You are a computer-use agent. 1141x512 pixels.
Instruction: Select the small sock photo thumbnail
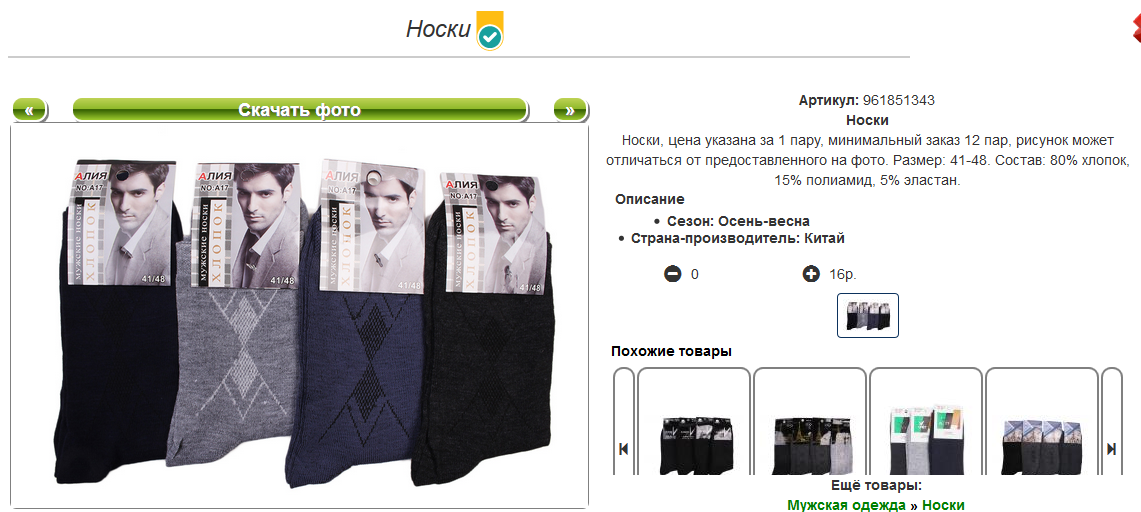click(x=867, y=316)
